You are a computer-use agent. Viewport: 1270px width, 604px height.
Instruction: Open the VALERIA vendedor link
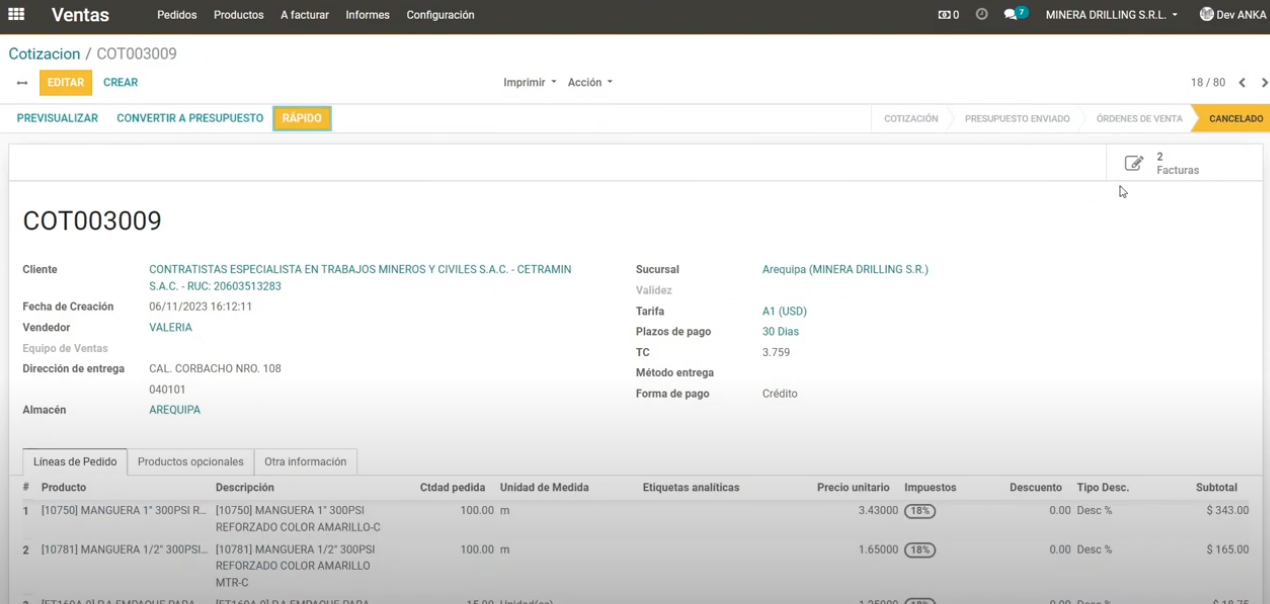170,327
